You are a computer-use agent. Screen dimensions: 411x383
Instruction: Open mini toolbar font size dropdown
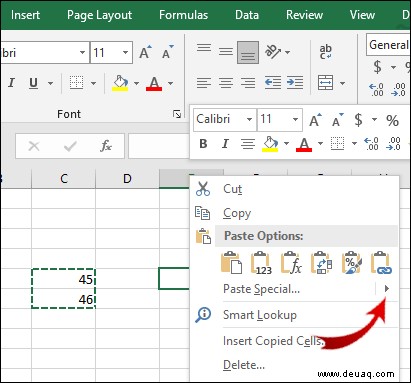pyautogui.click(x=295, y=119)
